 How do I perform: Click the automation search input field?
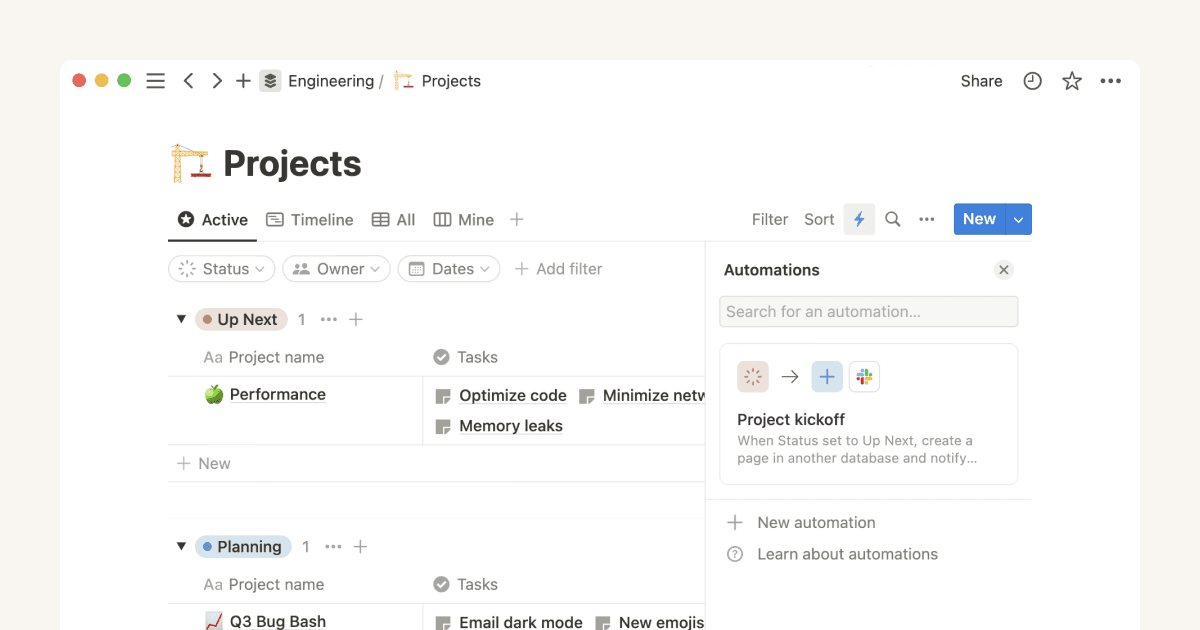pos(868,311)
